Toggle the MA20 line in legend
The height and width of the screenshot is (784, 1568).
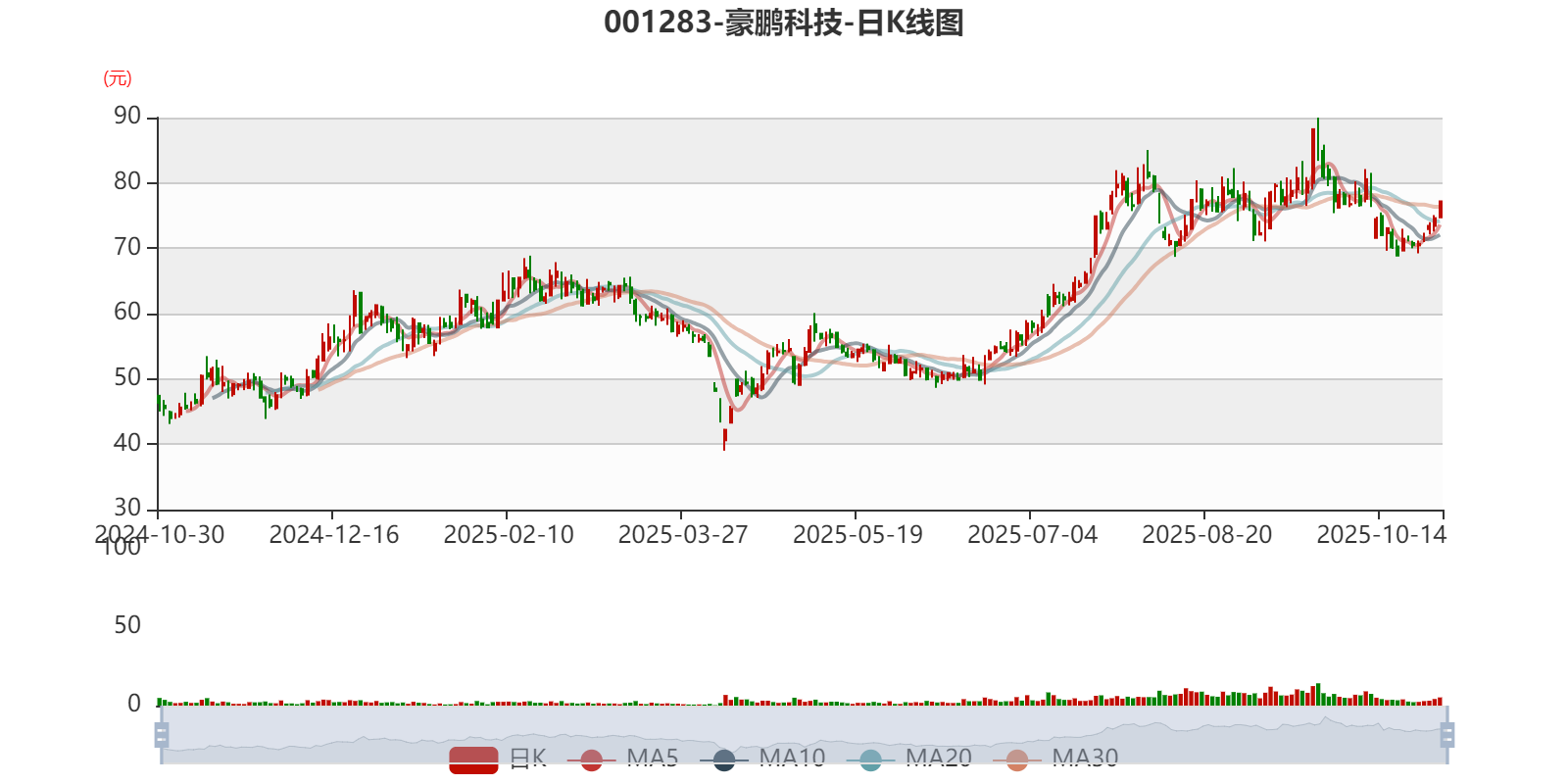[909, 759]
